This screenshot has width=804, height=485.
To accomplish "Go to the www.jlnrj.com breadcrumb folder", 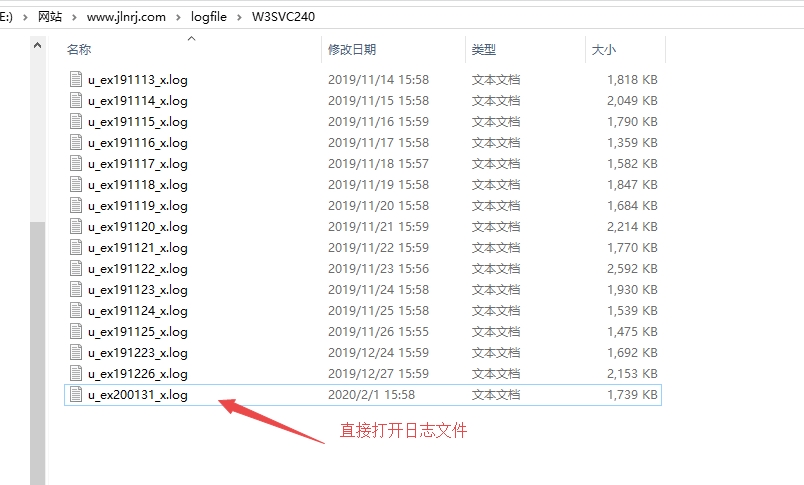I will [x=126, y=16].
